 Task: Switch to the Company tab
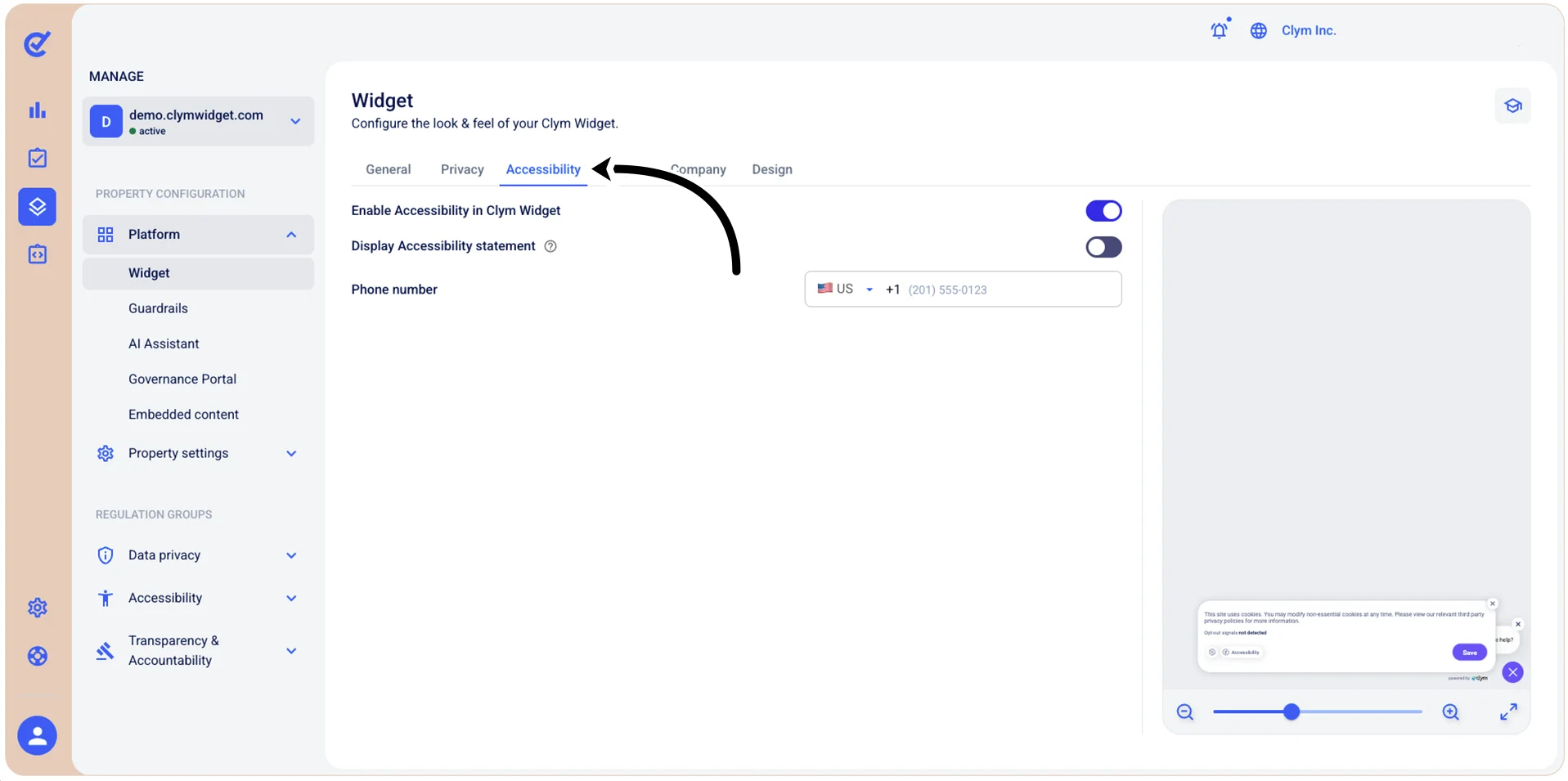[x=699, y=169]
